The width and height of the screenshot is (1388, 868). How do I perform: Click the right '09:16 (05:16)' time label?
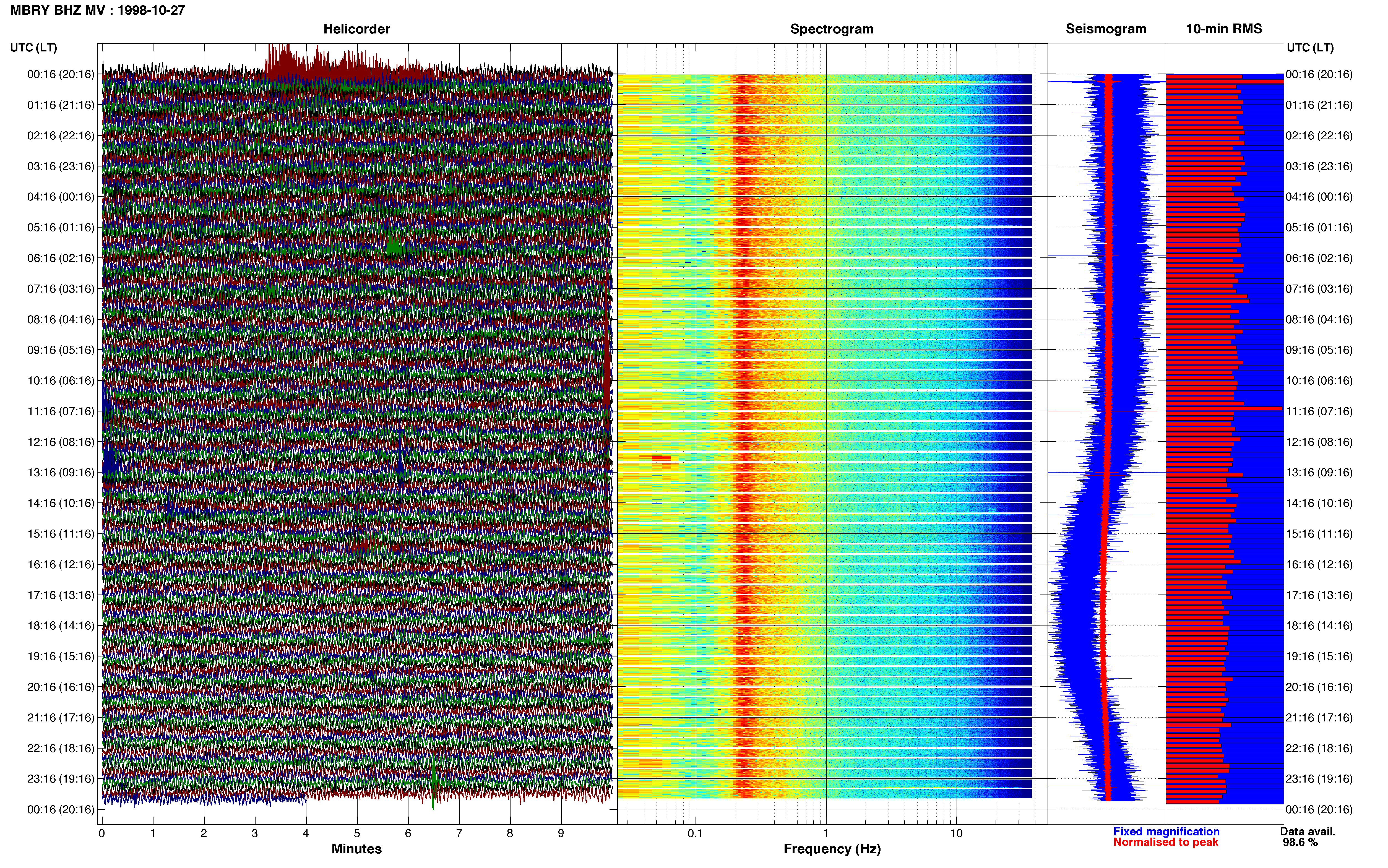[x=1319, y=350]
